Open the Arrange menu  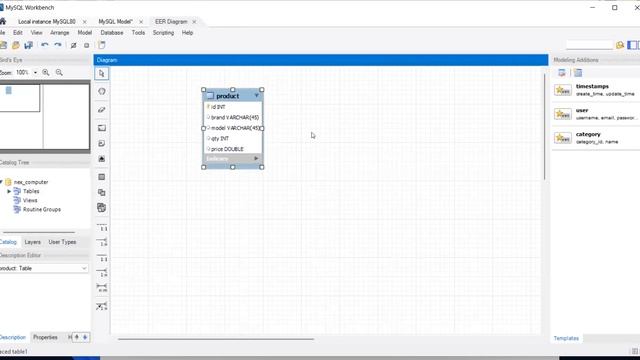[x=60, y=33]
